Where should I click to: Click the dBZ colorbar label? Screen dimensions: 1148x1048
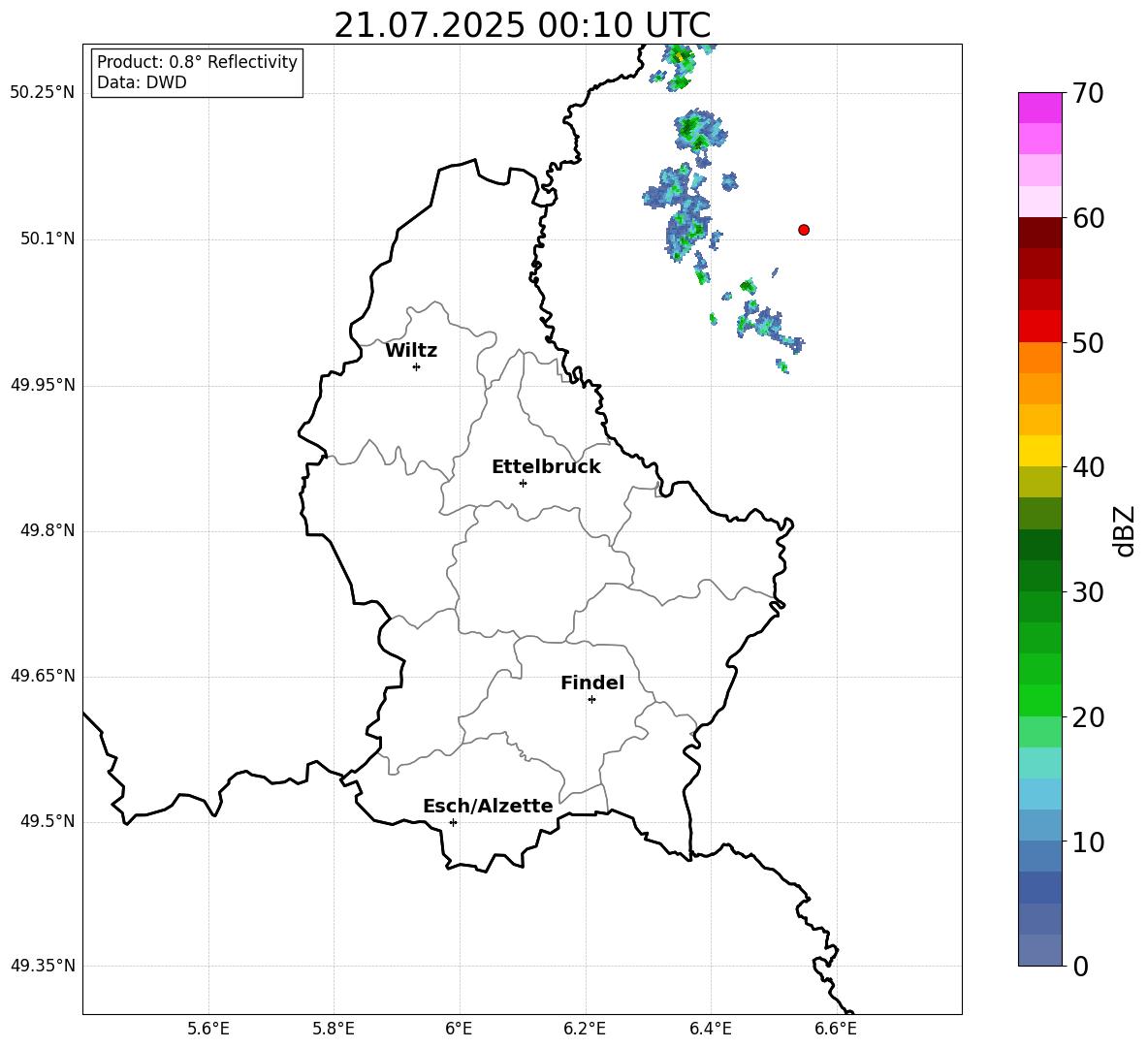click(x=1123, y=530)
